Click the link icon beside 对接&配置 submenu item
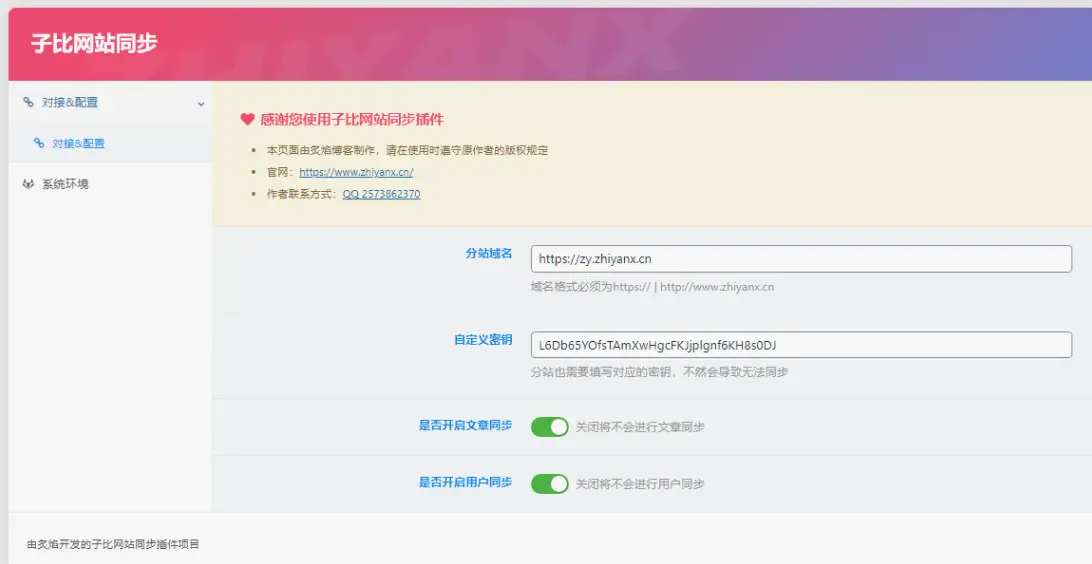Viewport: 1092px width, 564px height. [x=39, y=143]
